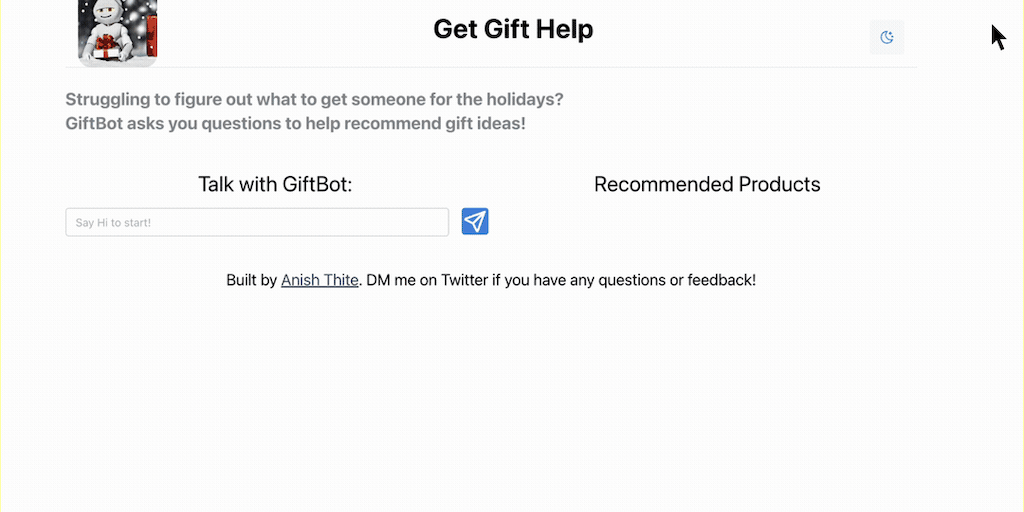
Task: Click the word "holidays" in the tagline
Action: pyautogui.click(x=526, y=99)
